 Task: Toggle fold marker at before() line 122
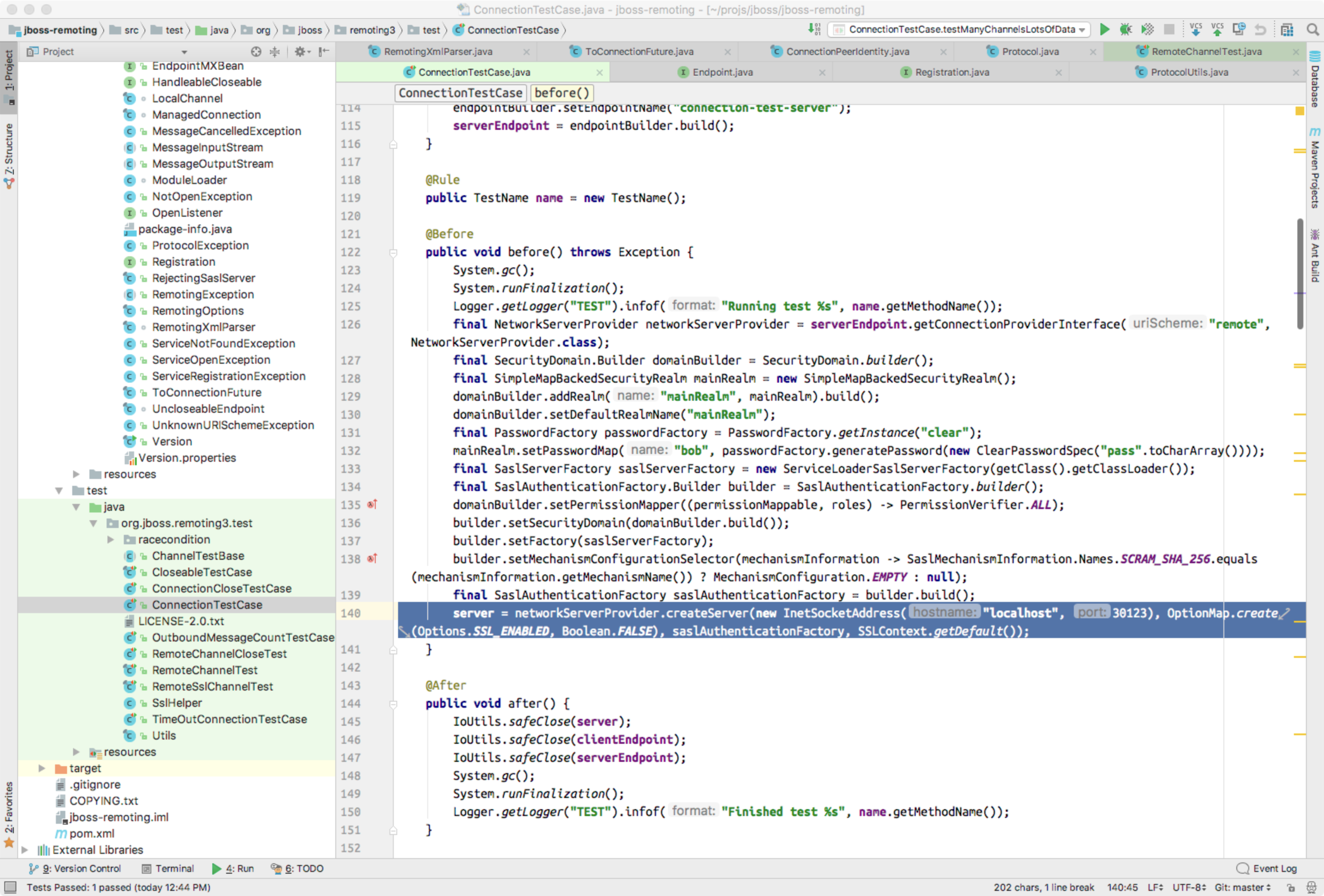pyautogui.click(x=393, y=252)
